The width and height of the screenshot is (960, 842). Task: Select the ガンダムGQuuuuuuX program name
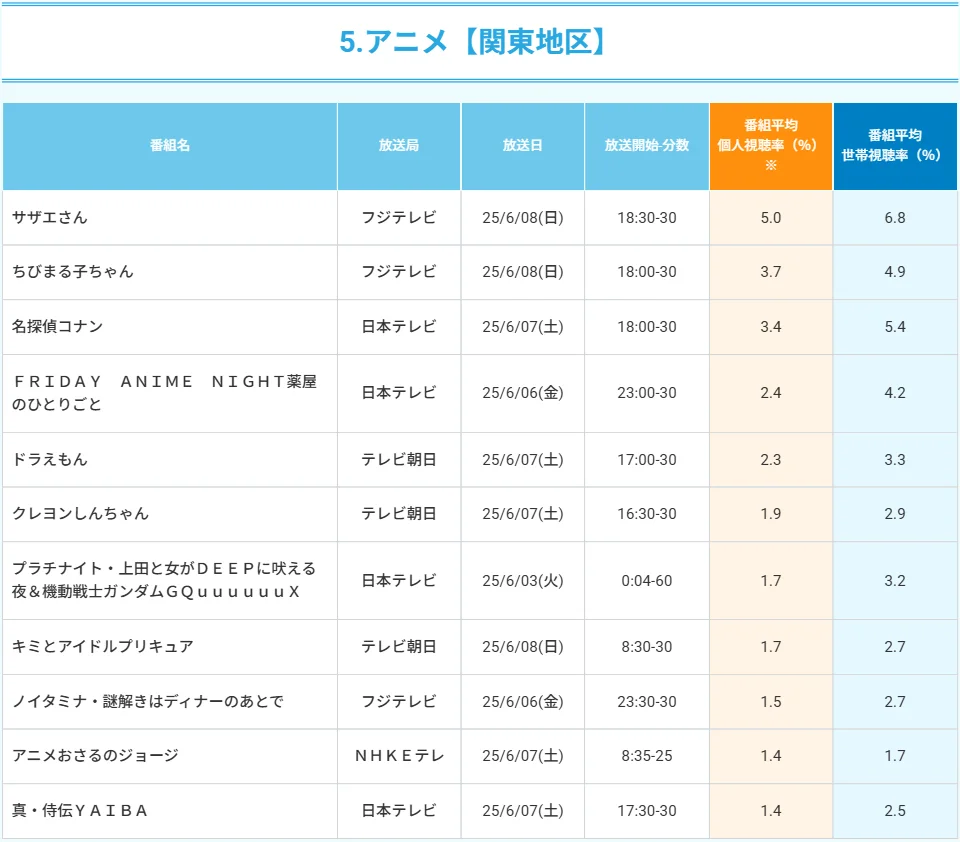point(163,580)
